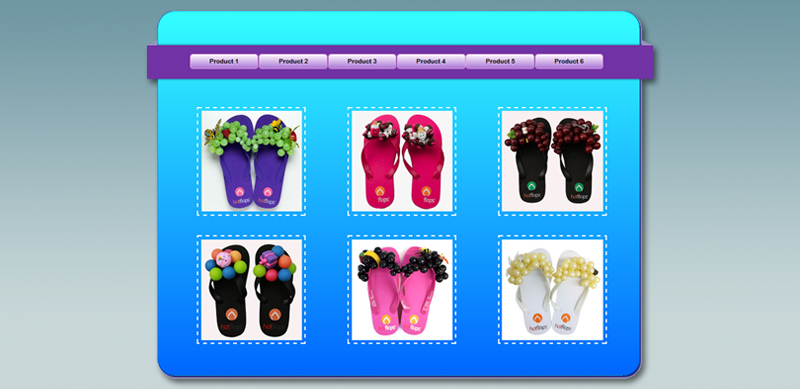Select the pink flip-flops with black berries
800x389 pixels.
402,289
